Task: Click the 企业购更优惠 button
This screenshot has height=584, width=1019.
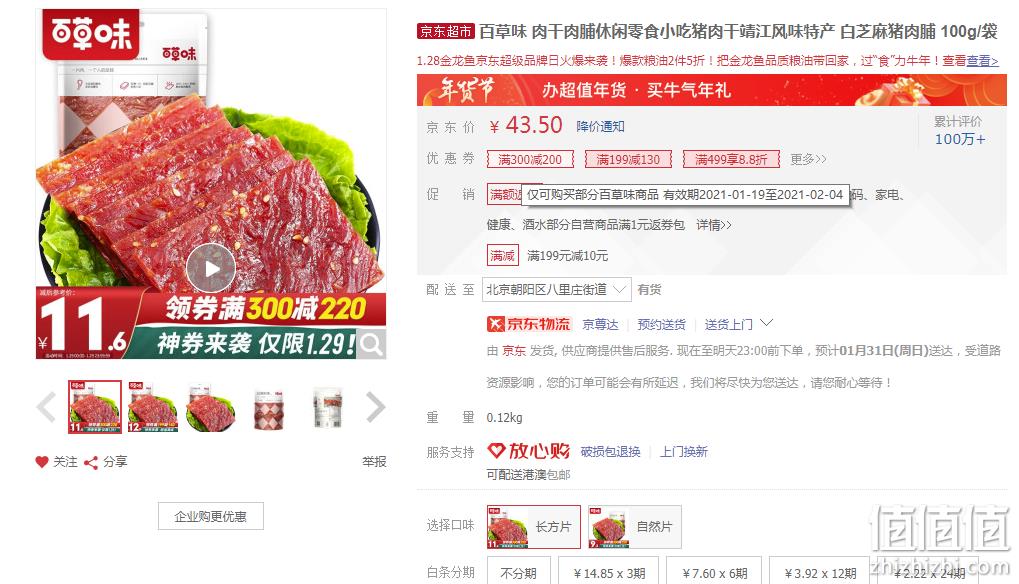Action: tap(211, 516)
